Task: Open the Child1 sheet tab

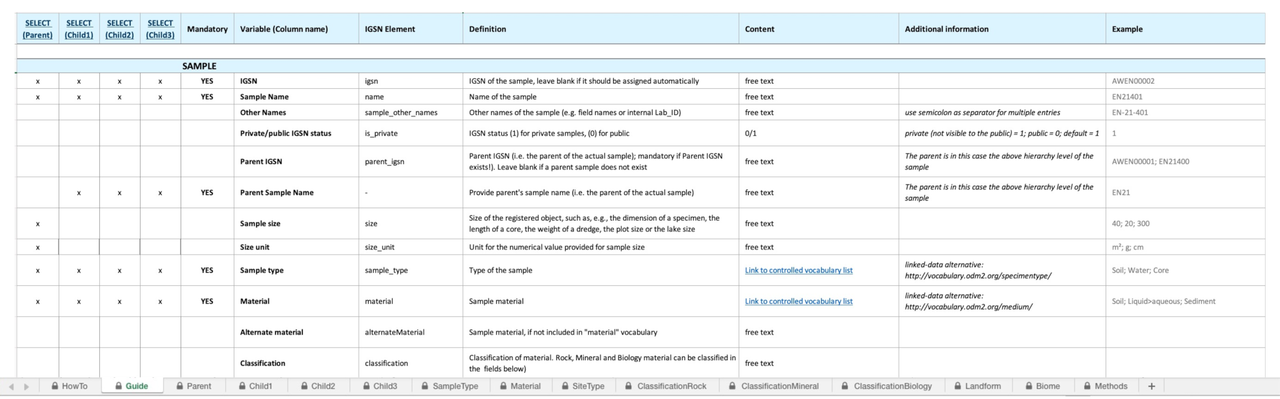Action: tap(255, 386)
